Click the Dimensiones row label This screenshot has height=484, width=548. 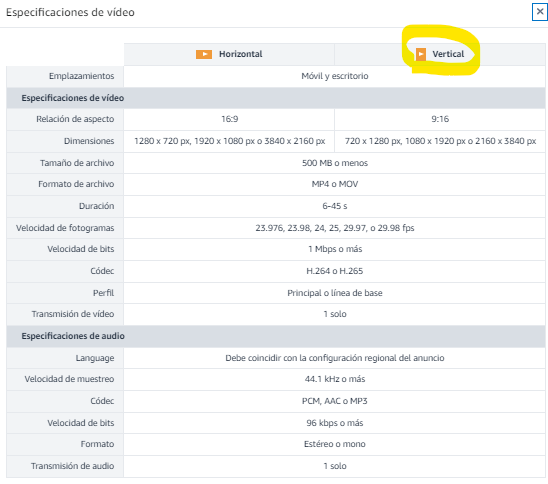point(89,141)
